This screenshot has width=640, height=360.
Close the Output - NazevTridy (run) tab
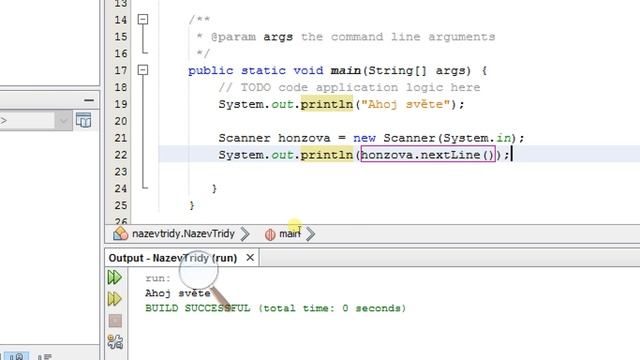click(250, 258)
